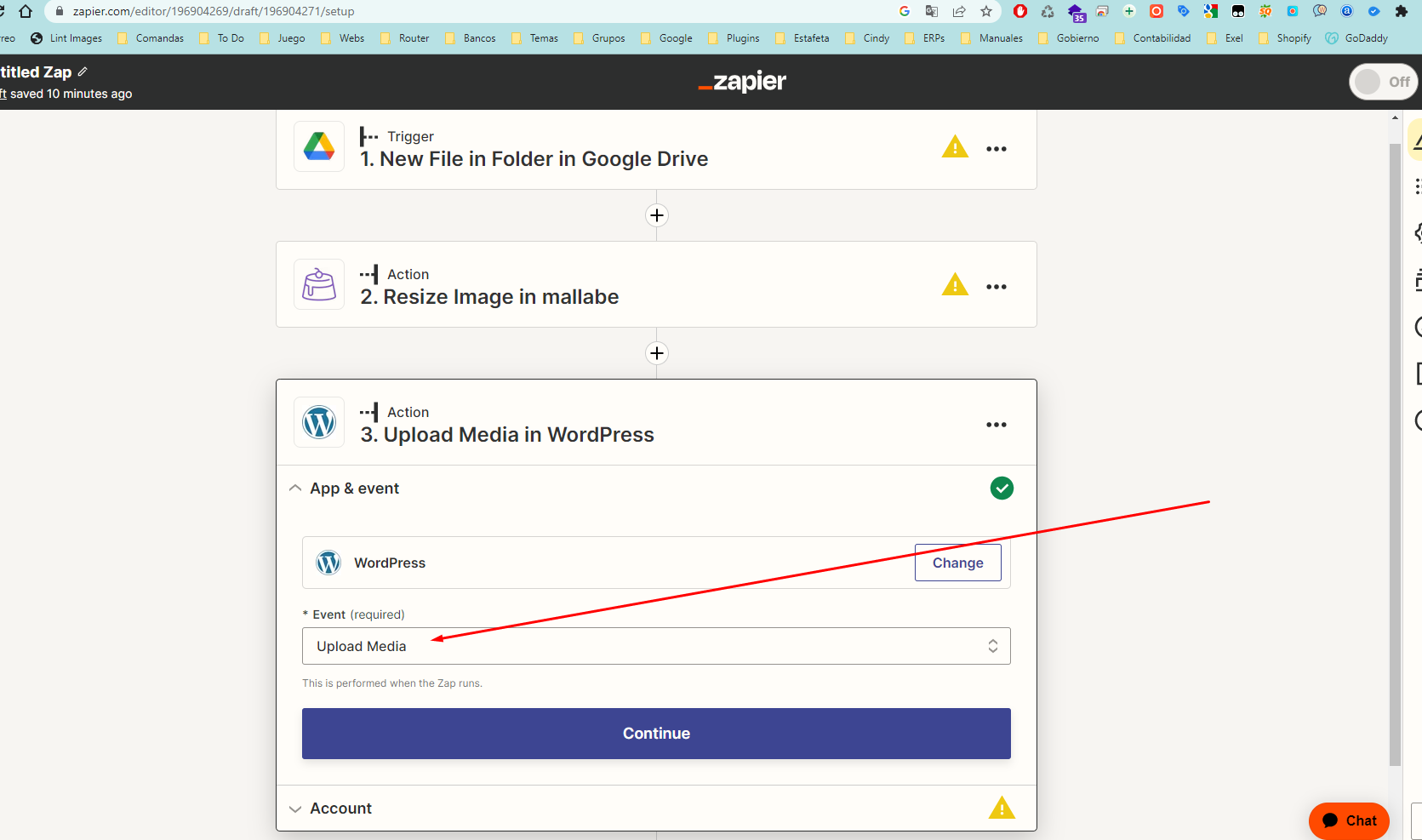Expand the Account section
This screenshot has height=840, width=1422.
coord(295,809)
